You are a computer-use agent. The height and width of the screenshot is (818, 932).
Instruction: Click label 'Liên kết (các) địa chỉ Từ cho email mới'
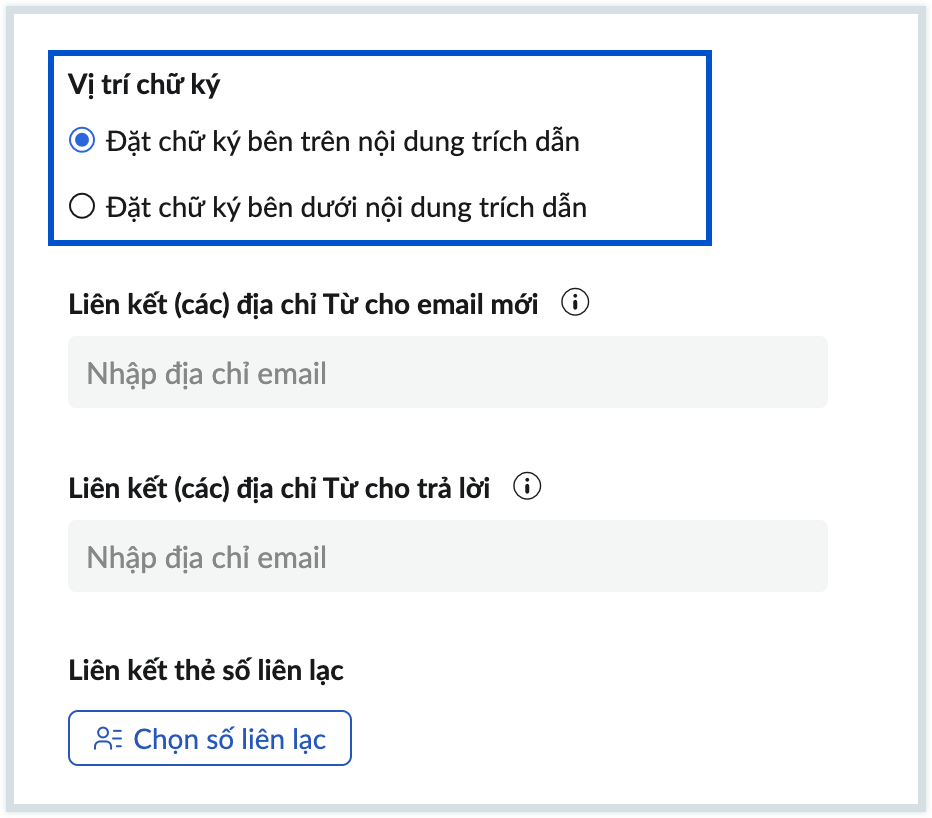304,304
